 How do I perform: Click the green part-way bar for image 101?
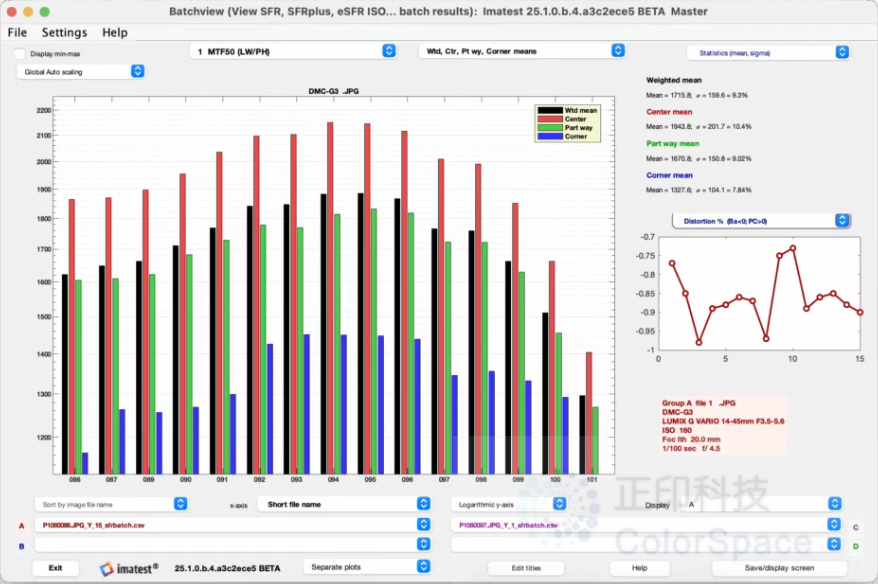(x=595, y=440)
